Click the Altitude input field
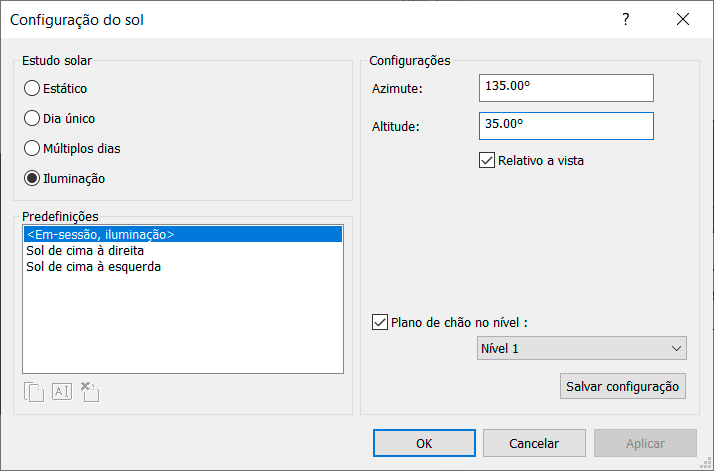714x471 pixels. 566,126
